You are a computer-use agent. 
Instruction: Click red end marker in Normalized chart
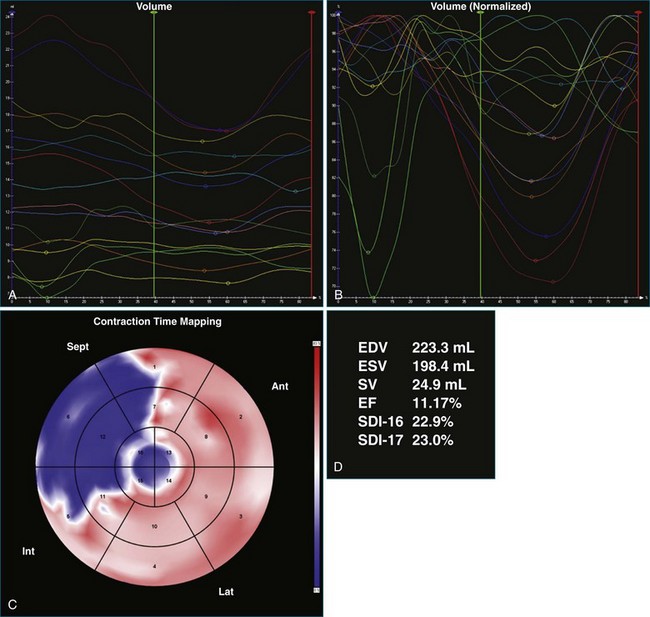(637, 150)
